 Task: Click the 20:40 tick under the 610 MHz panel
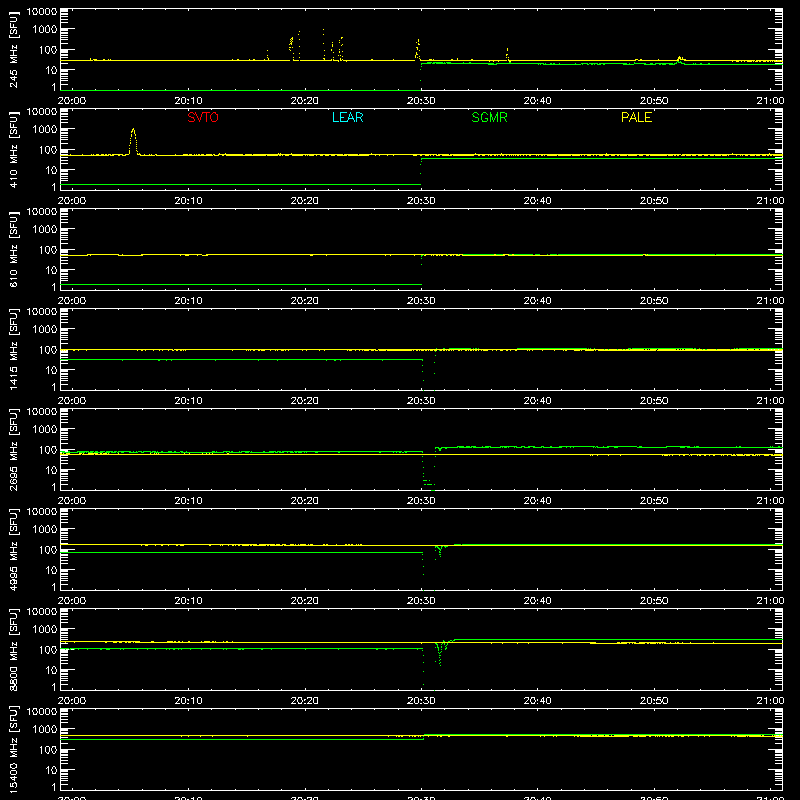coord(537,301)
